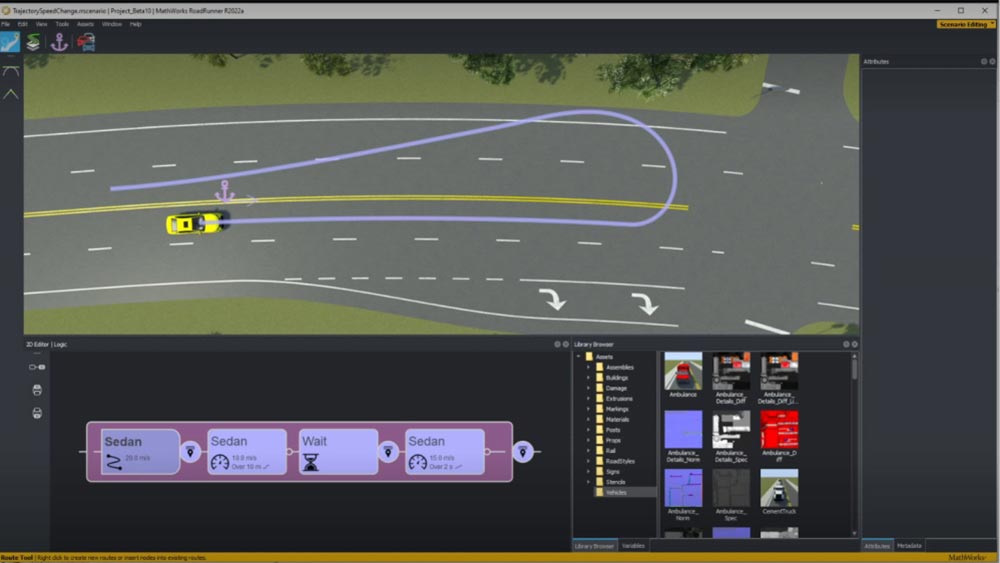
Task: Click the green stacked layers tool icon
Action: (34, 42)
